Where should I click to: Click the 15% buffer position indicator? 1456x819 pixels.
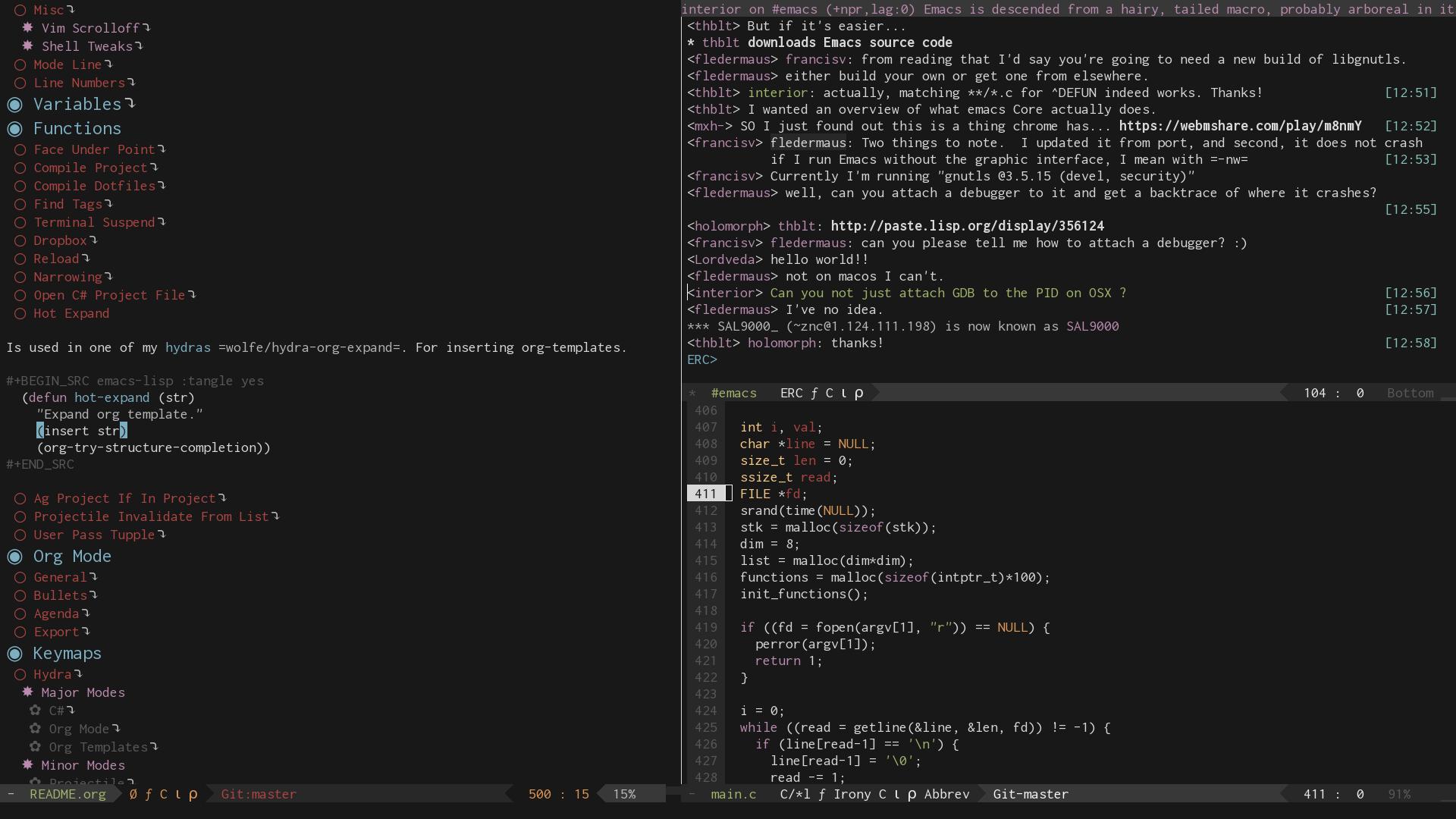click(624, 794)
